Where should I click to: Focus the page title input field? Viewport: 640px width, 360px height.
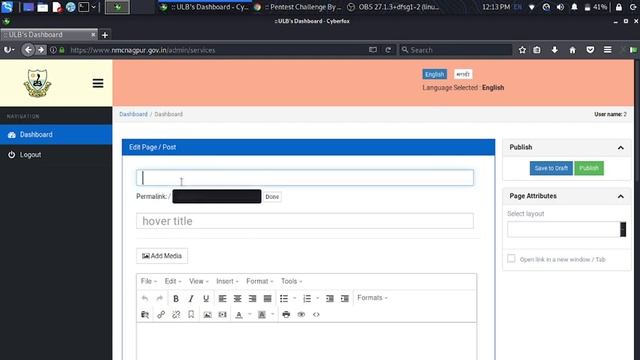(x=305, y=178)
